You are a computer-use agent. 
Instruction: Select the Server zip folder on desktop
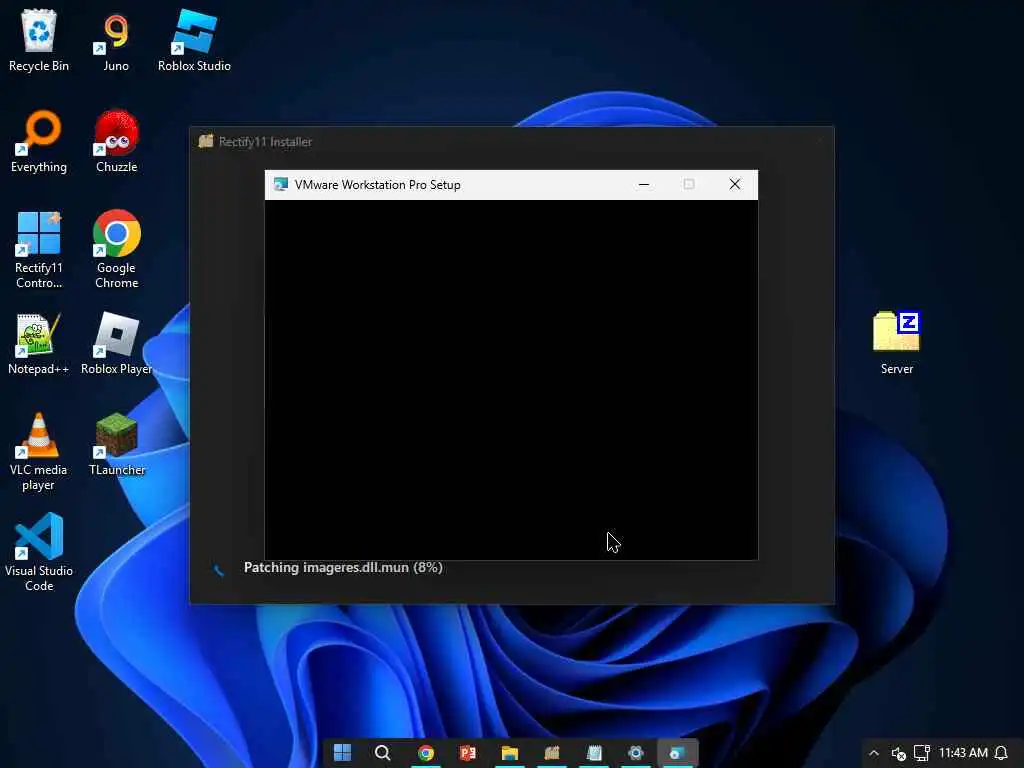[897, 344]
